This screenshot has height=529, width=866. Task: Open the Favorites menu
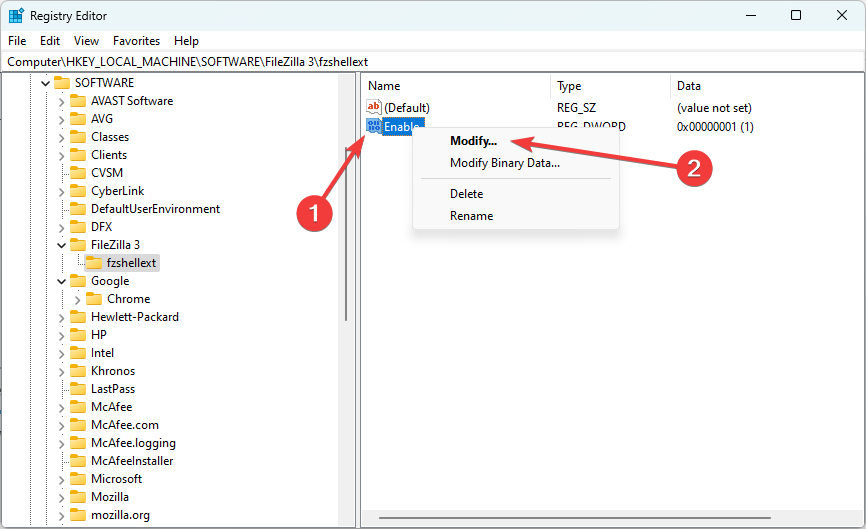point(136,41)
